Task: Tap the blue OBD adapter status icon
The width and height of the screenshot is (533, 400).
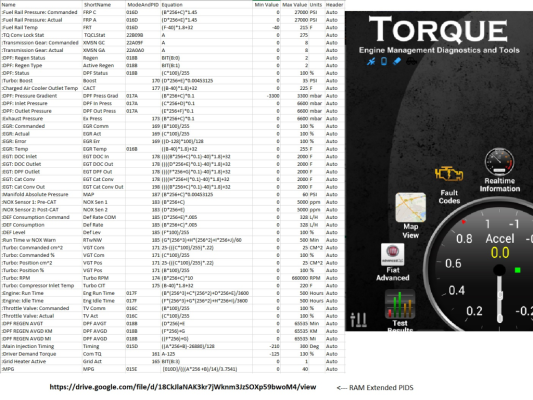Action: pos(397,61)
